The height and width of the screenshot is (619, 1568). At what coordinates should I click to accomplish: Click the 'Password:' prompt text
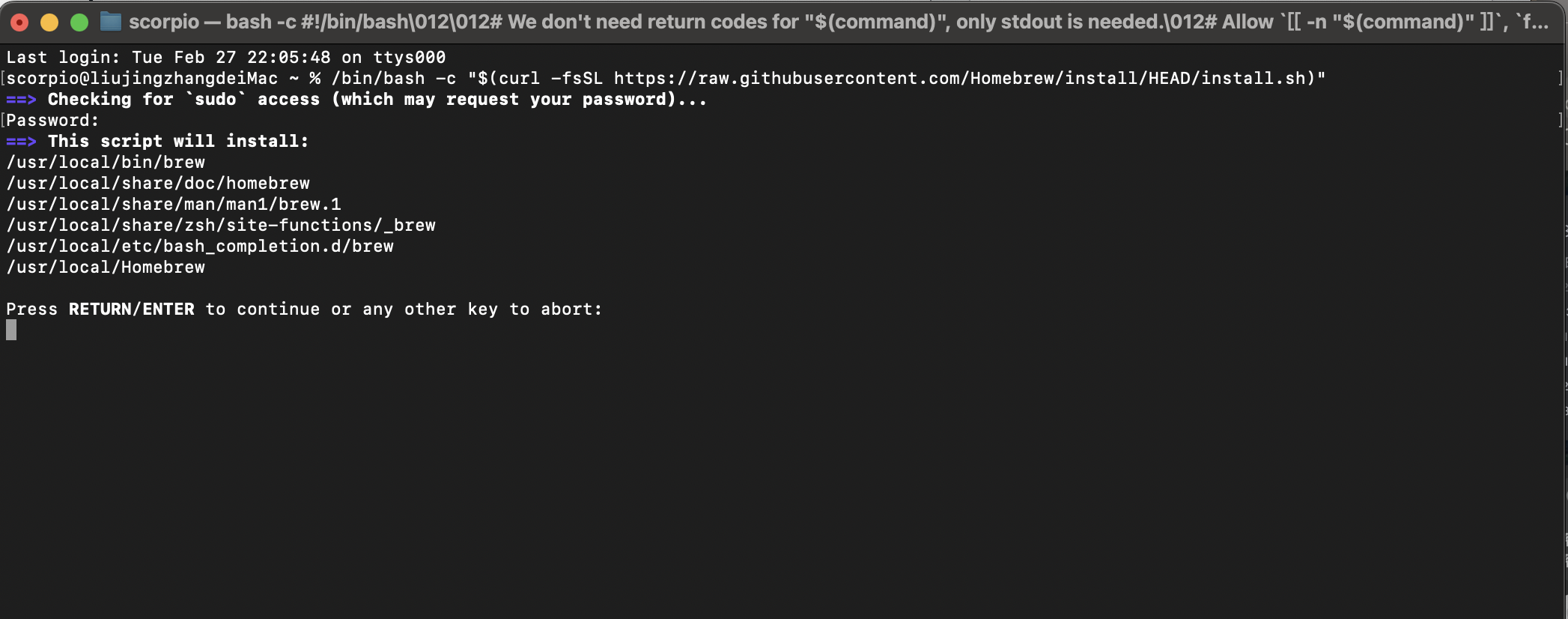pos(52,121)
